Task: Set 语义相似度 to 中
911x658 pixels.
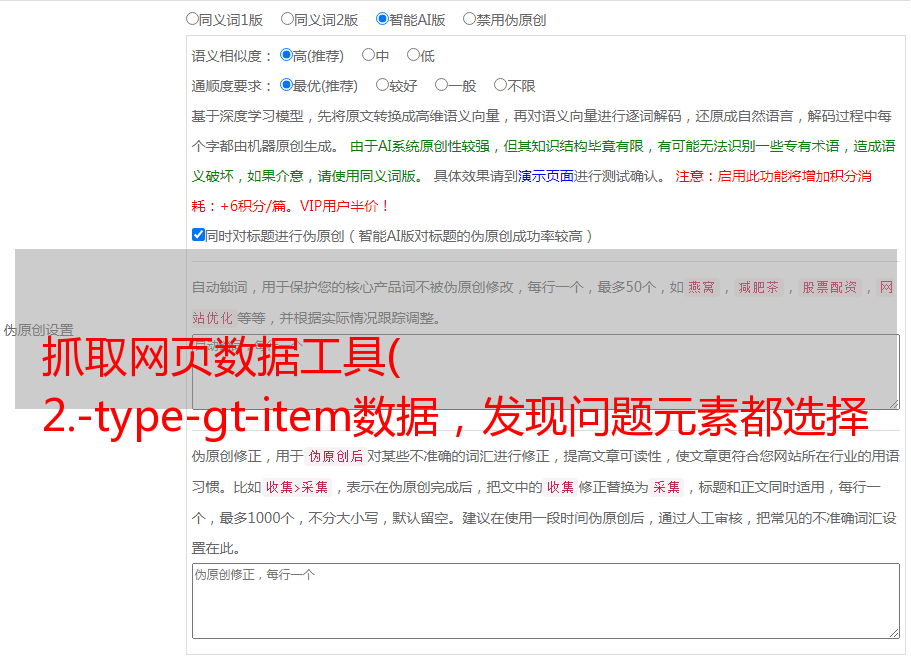Action: (368, 56)
